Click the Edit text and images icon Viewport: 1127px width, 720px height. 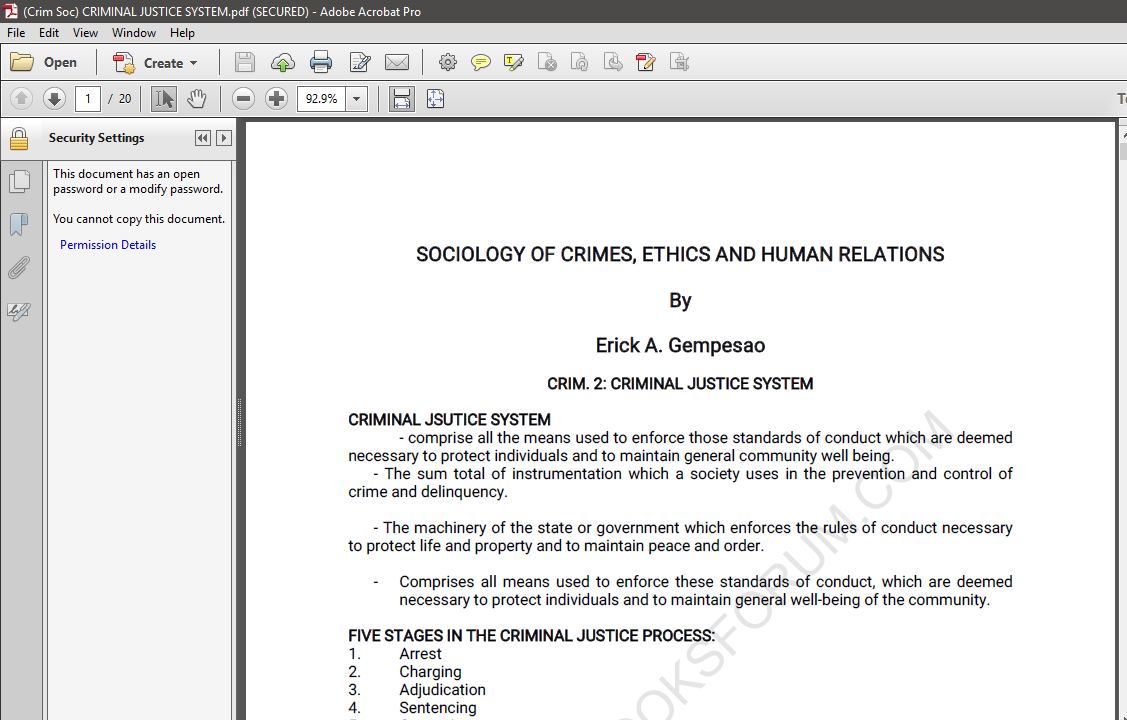coord(359,63)
